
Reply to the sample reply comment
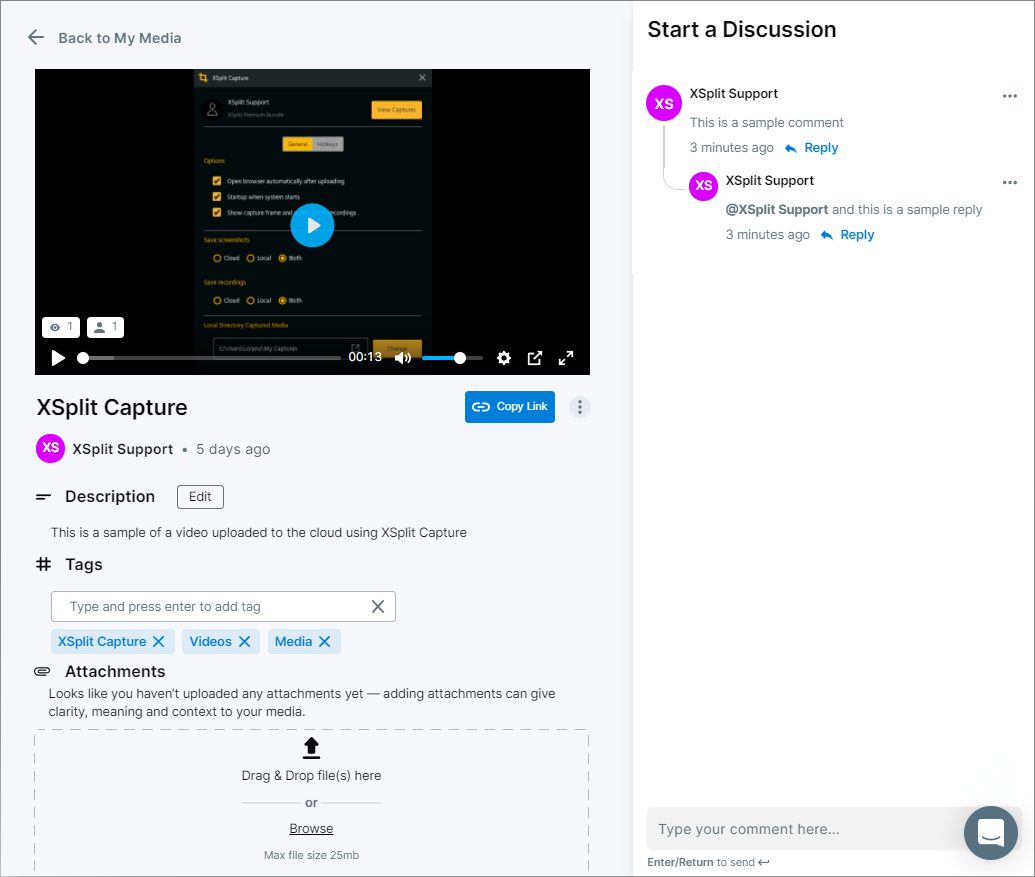point(848,235)
